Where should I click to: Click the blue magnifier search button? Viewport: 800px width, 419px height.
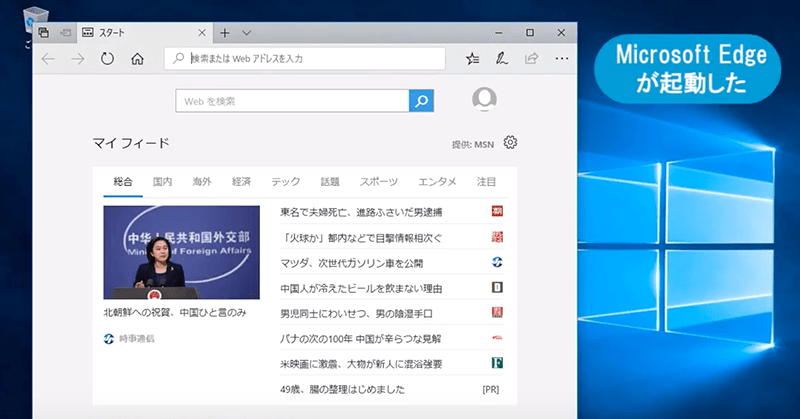421,101
